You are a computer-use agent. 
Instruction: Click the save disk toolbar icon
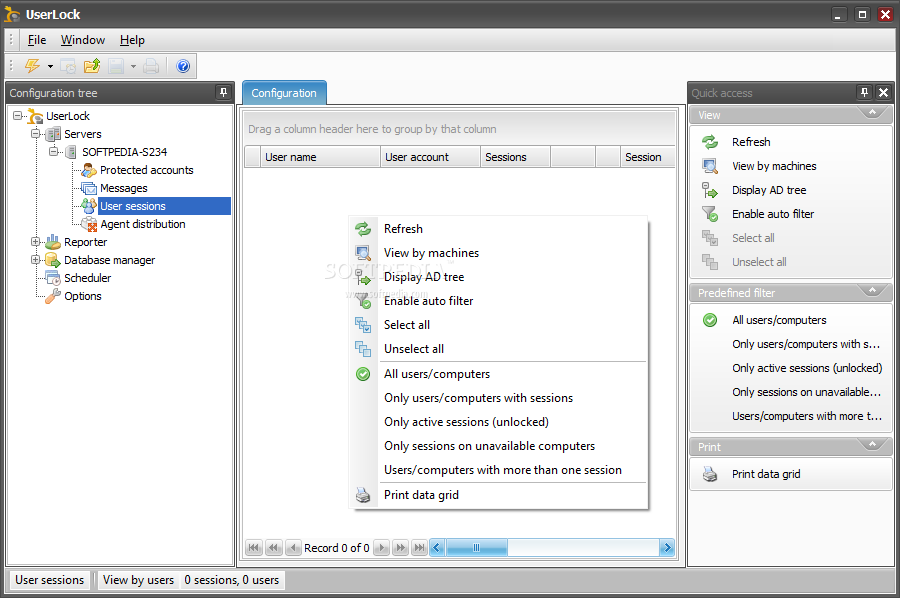pyautogui.click(x=117, y=66)
